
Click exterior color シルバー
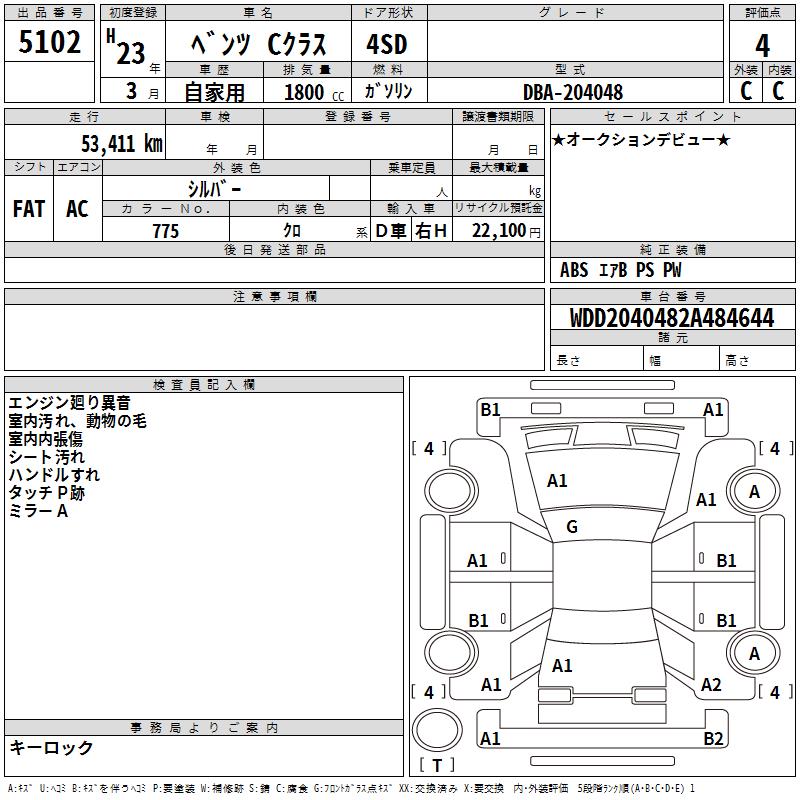coord(214,189)
